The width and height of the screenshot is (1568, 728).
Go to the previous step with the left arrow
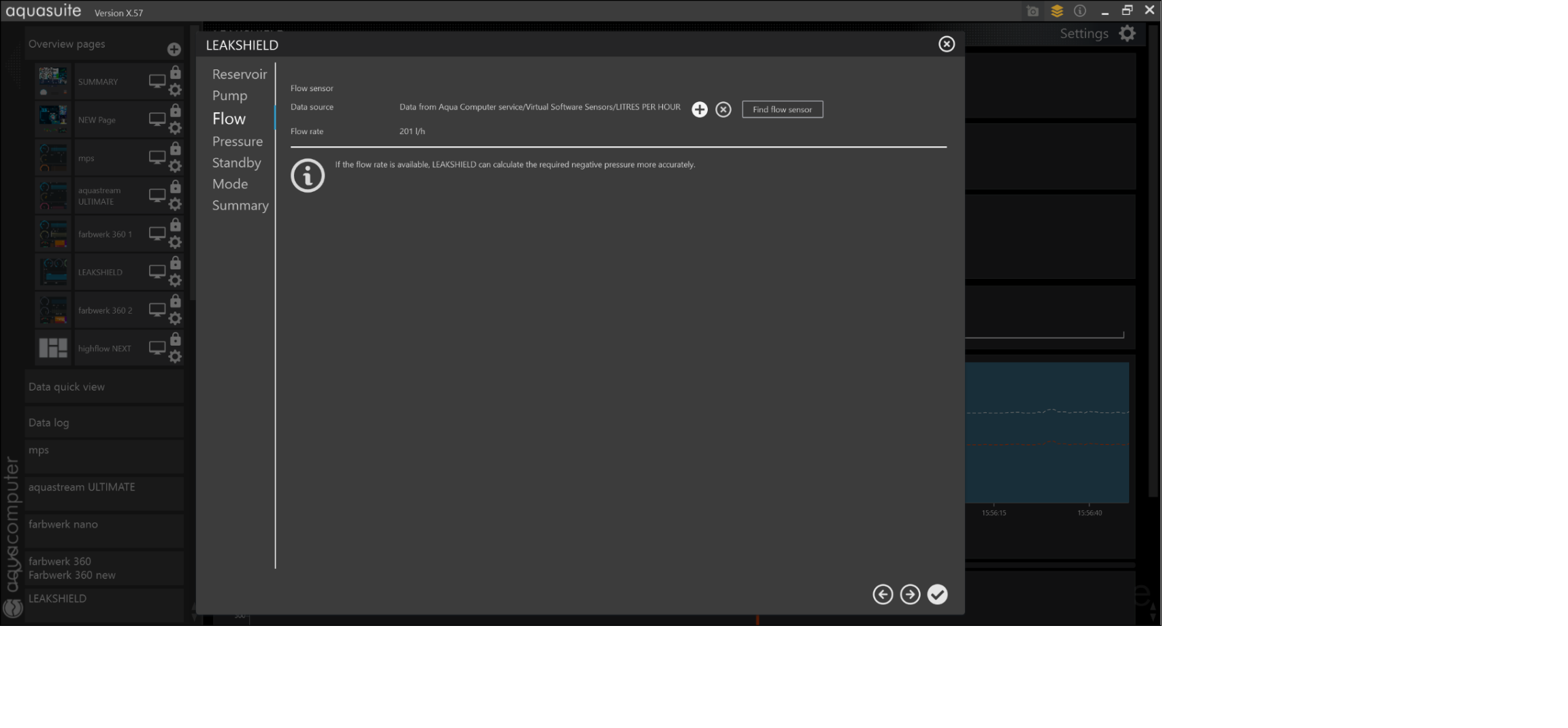tap(883, 595)
